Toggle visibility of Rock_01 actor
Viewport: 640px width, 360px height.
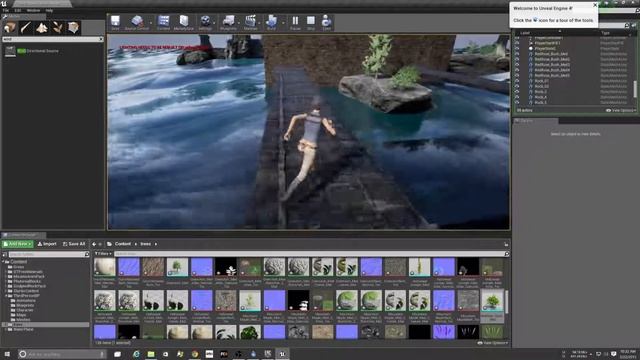click(x=517, y=81)
